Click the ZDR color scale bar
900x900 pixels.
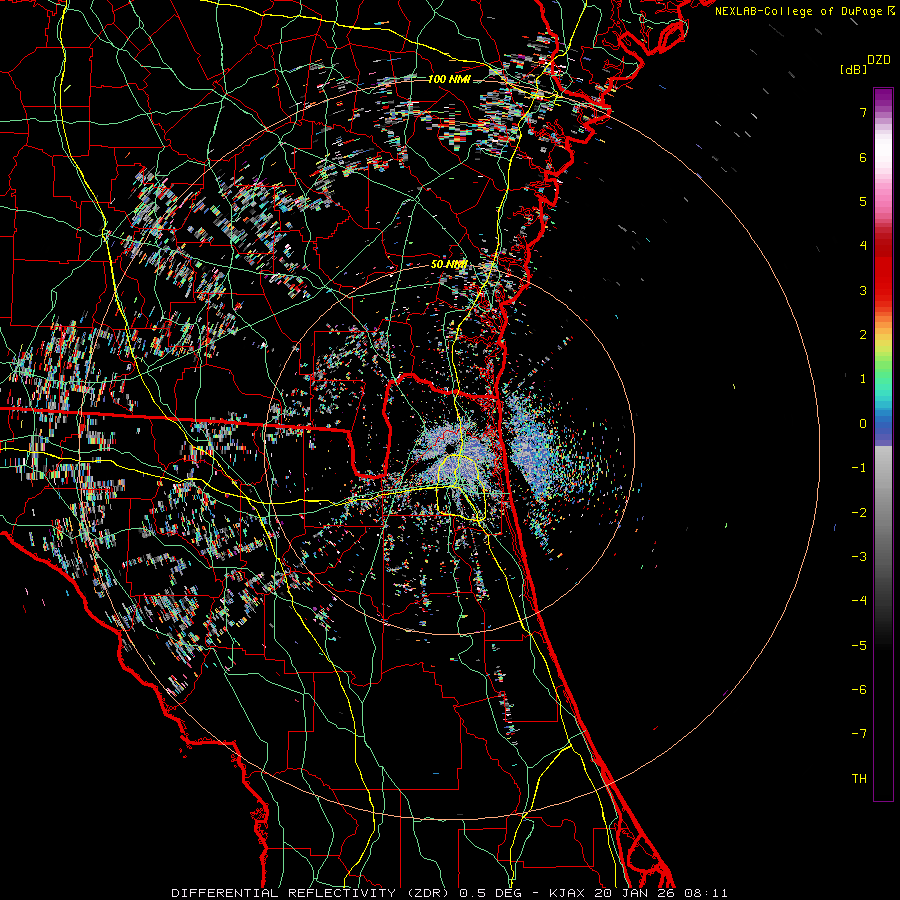tap(883, 444)
